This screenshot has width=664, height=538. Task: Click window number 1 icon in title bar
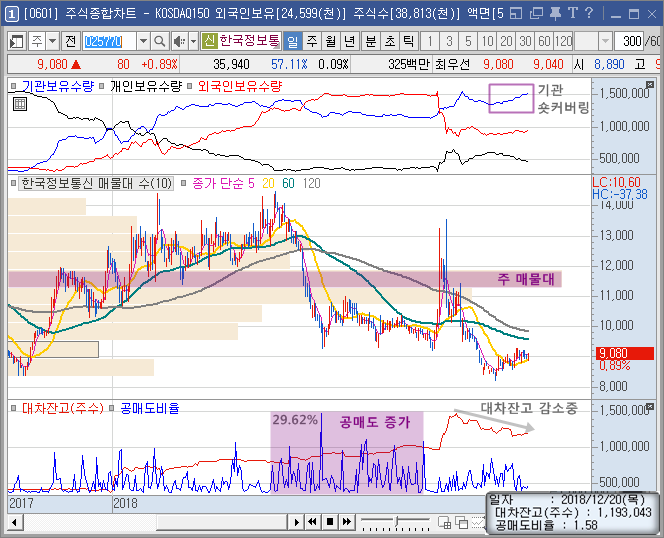coord(11,14)
